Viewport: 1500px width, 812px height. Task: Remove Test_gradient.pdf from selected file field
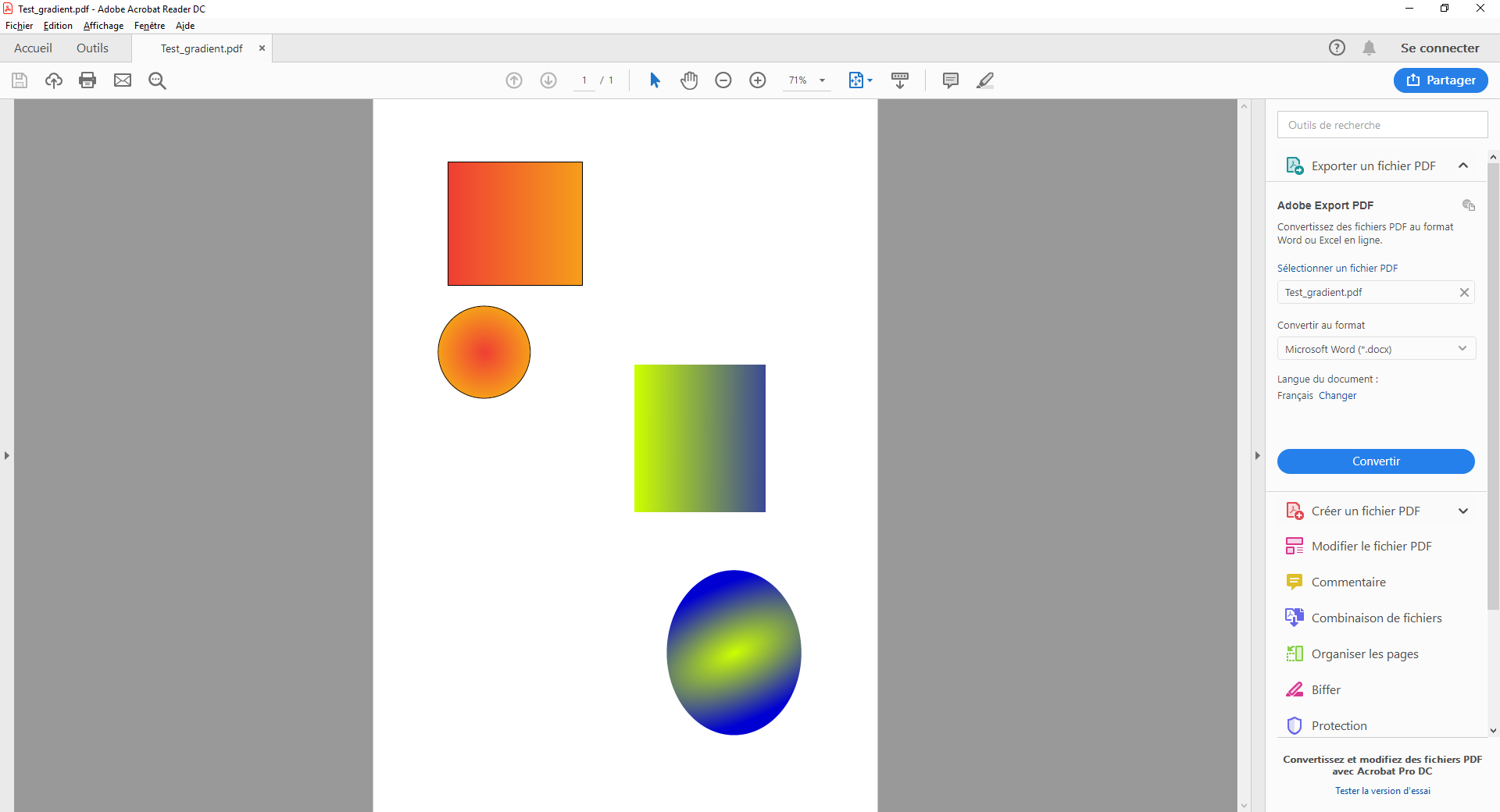coord(1464,293)
